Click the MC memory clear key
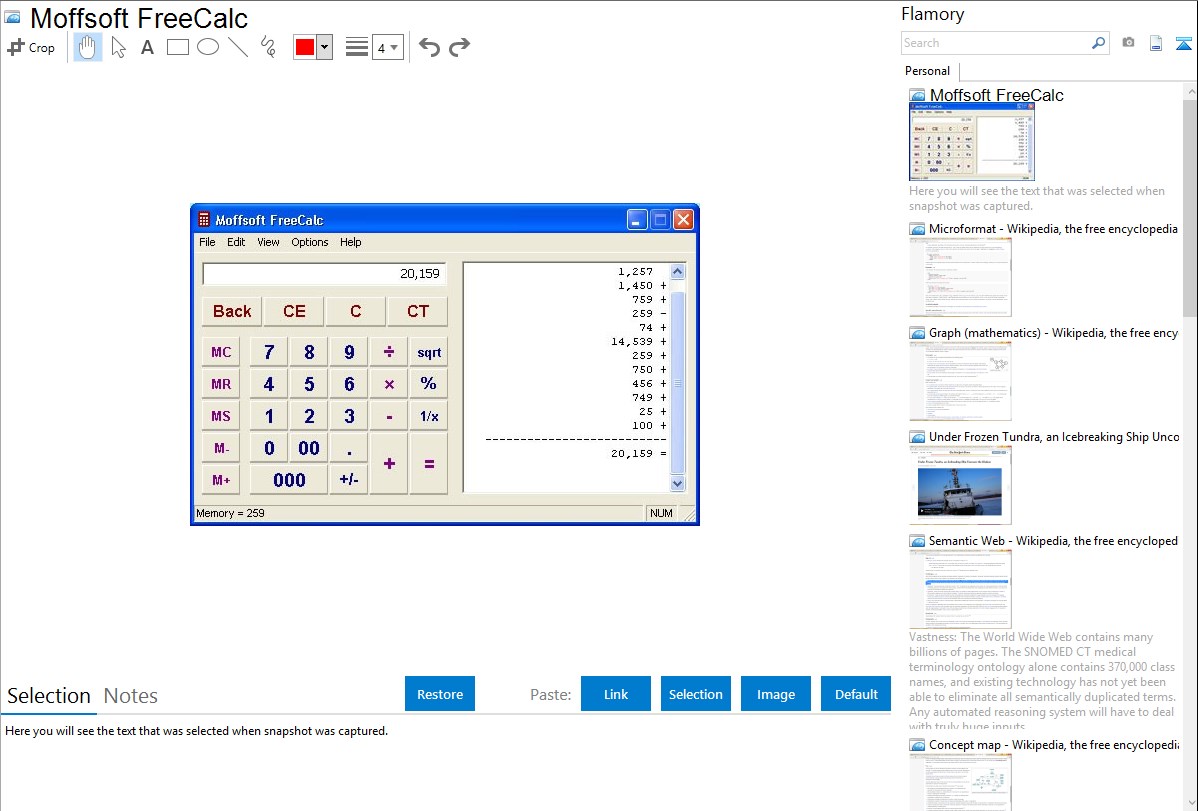 pos(221,352)
